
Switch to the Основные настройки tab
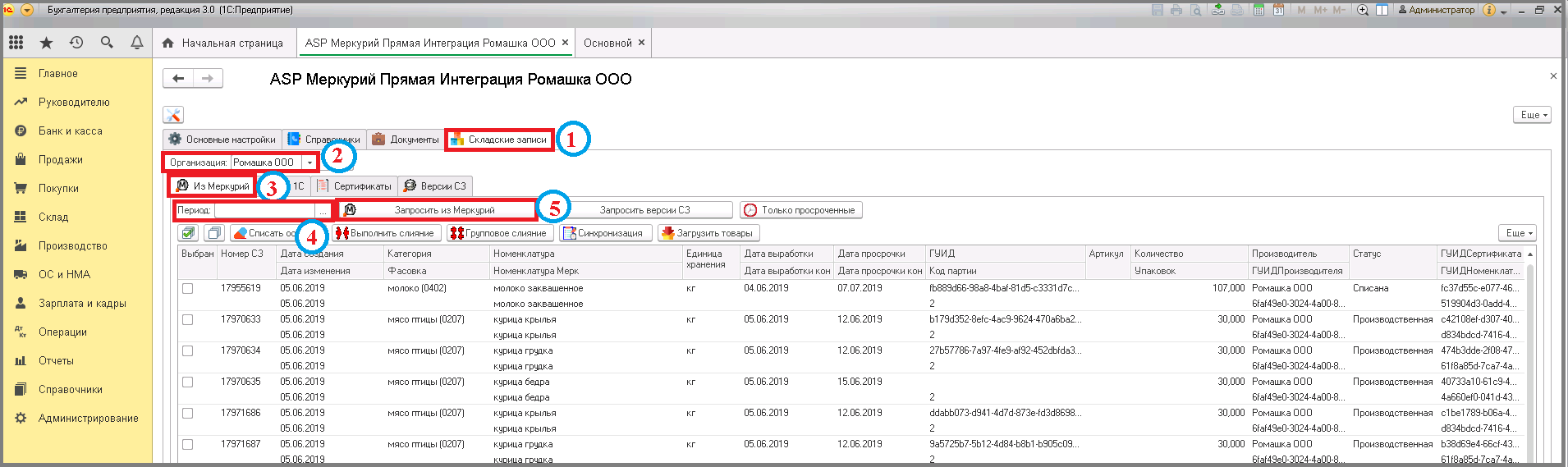[x=222, y=140]
